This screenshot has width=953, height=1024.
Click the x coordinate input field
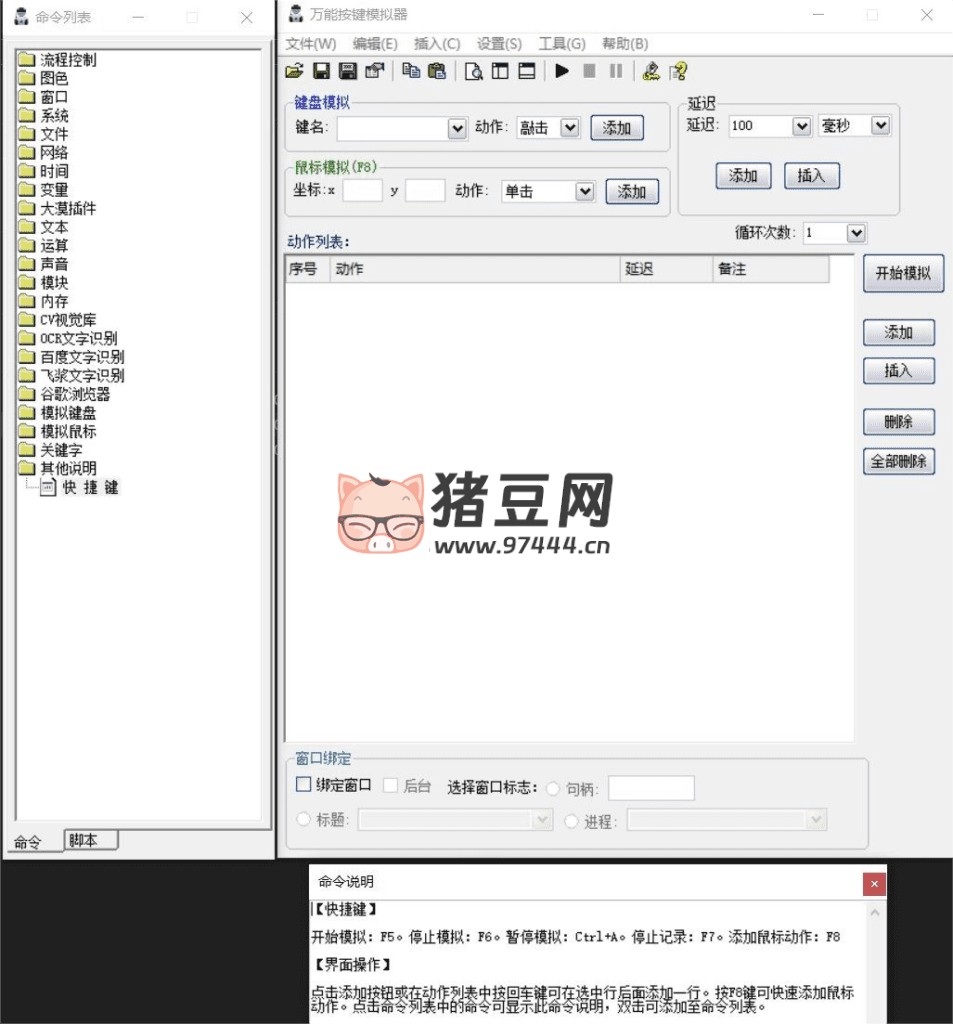[362, 191]
